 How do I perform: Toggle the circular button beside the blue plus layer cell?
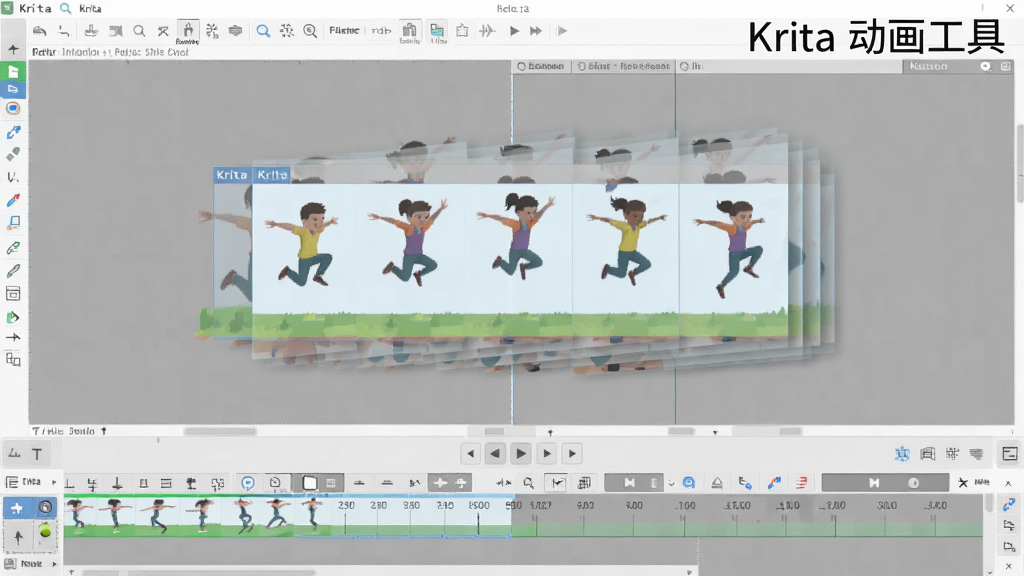click(x=45, y=507)
